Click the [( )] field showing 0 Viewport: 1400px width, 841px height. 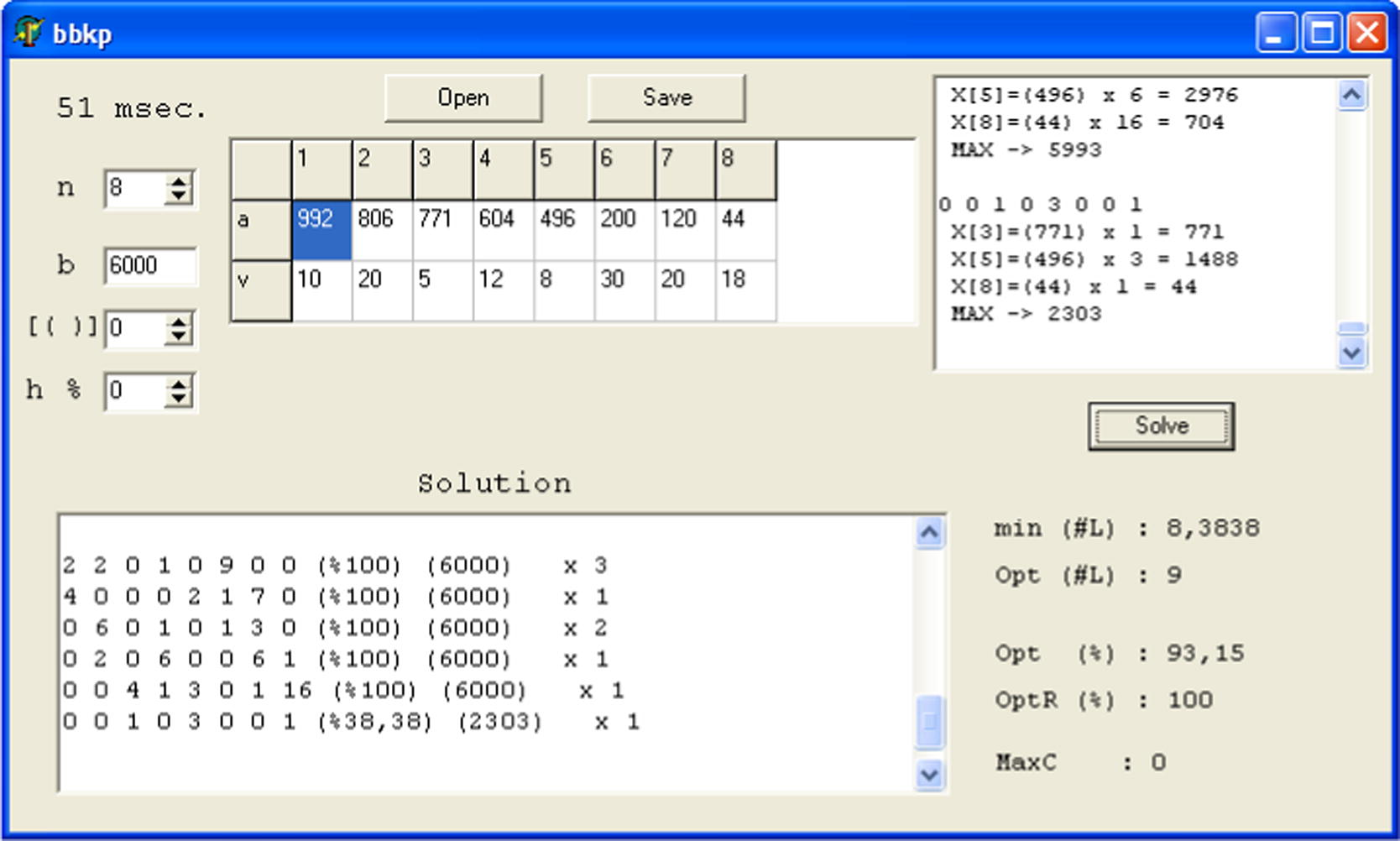point(135,328)
